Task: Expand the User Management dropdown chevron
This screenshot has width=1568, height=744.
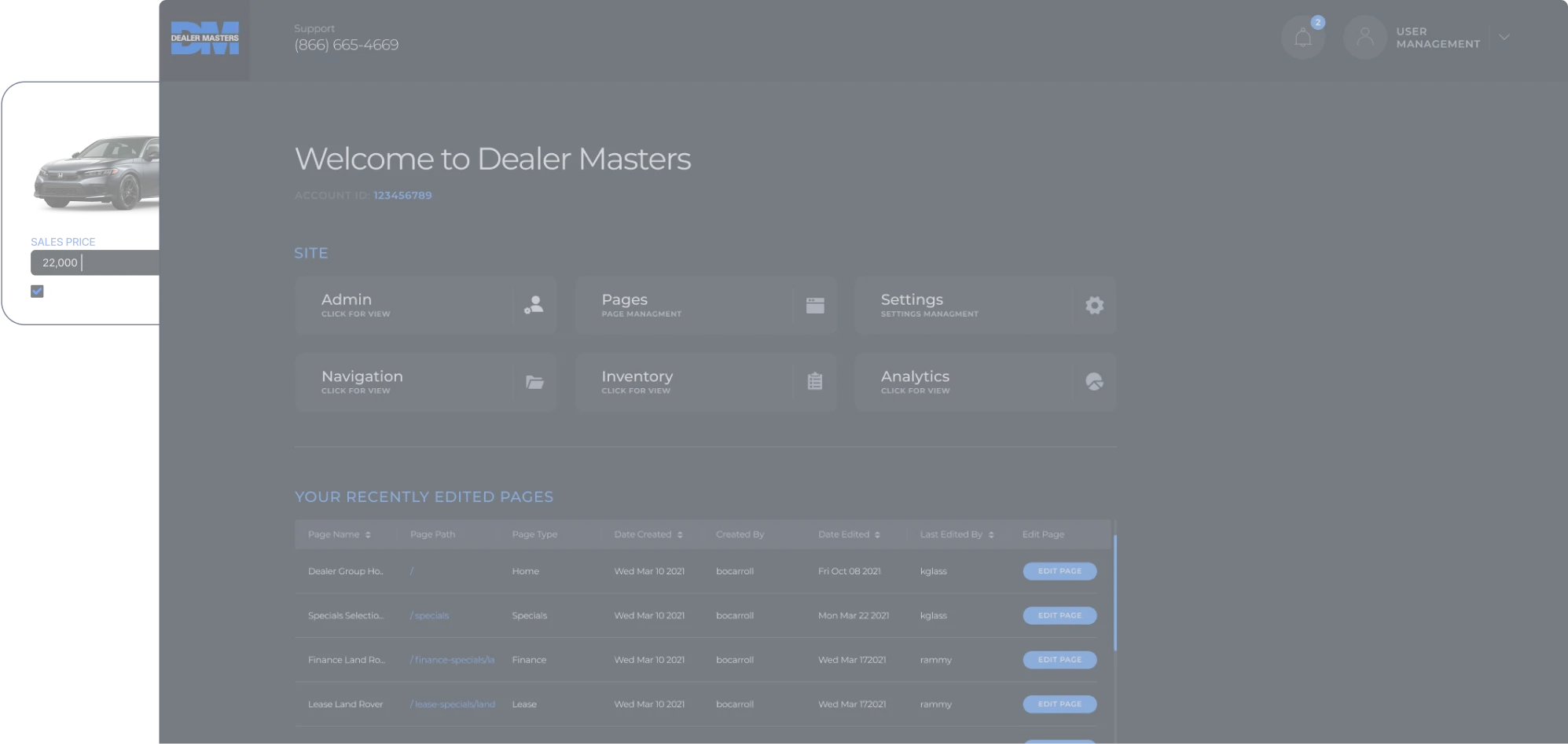Action: [1504, 37]
